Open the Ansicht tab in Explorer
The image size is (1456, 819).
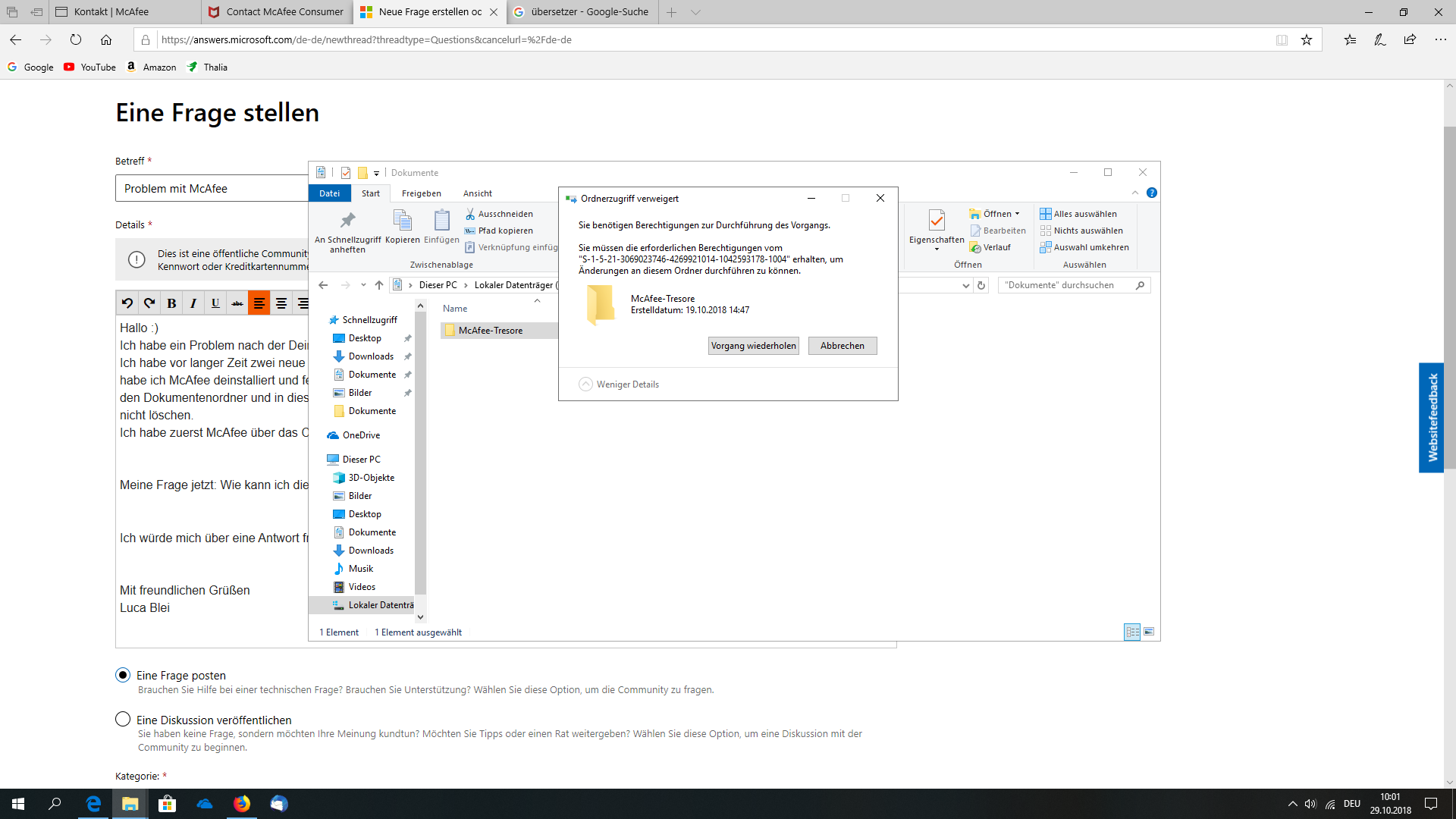478,193
